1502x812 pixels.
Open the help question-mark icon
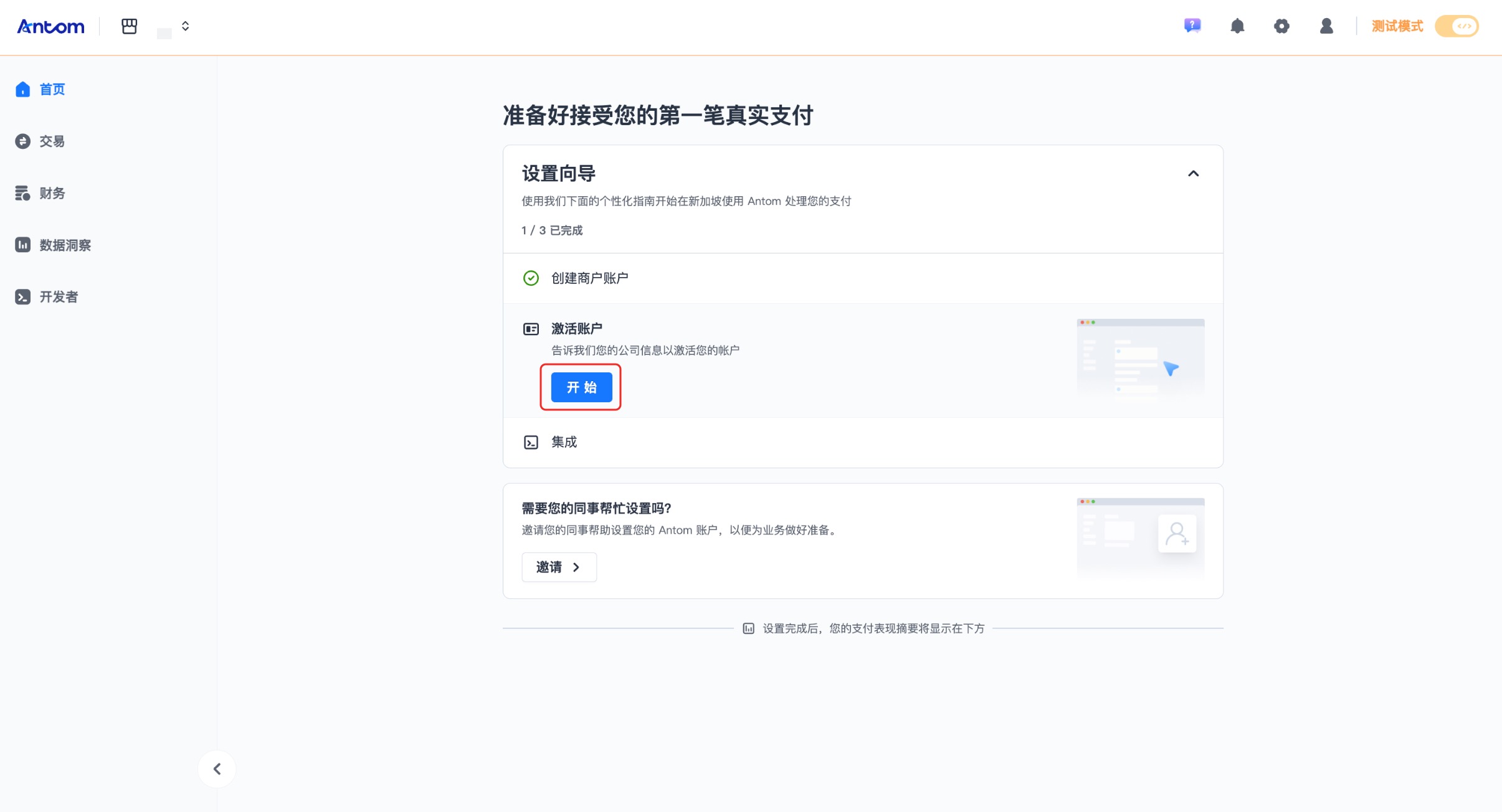1191,26
